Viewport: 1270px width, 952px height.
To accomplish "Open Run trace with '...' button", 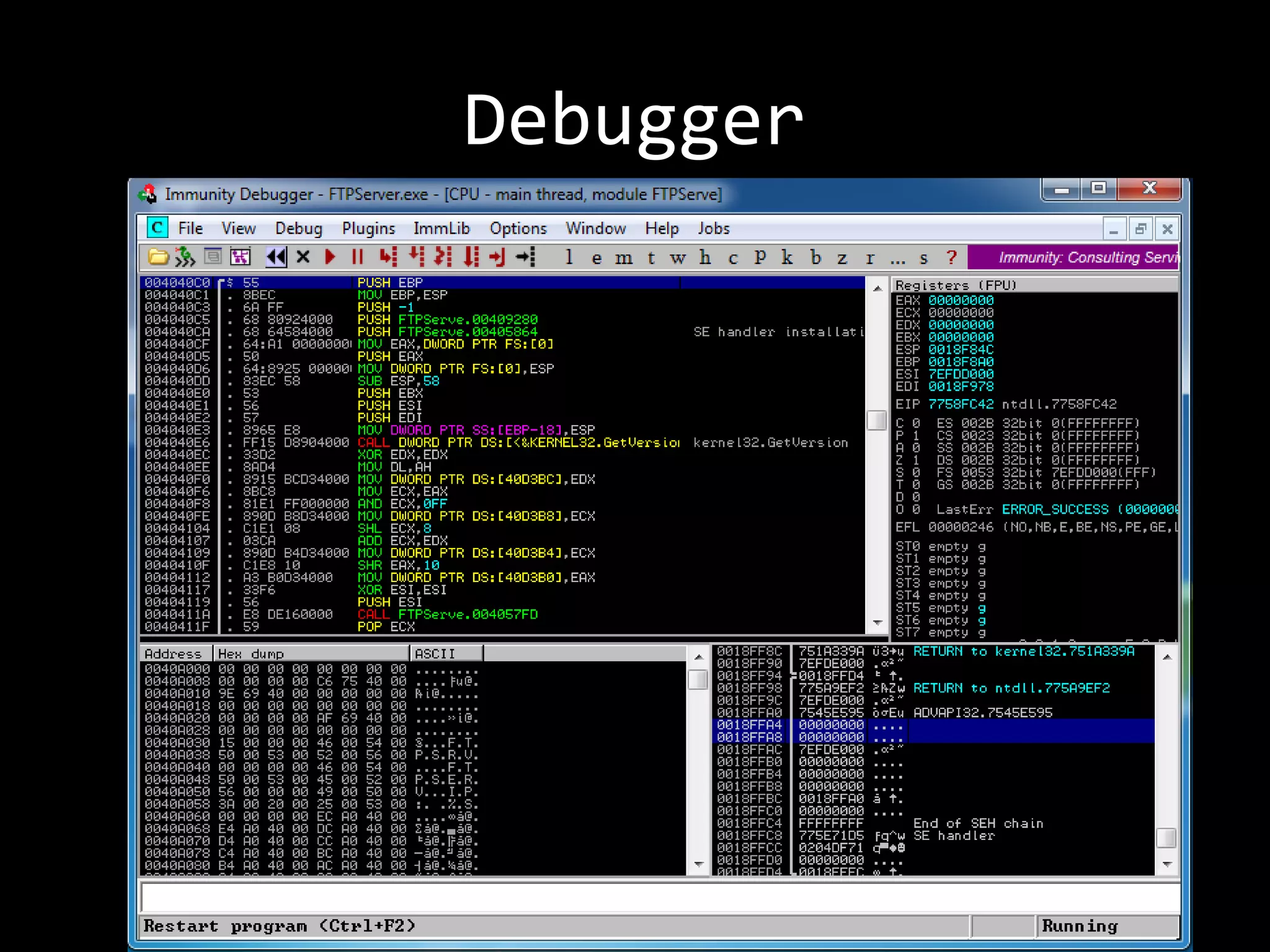I will coord(897,260).
